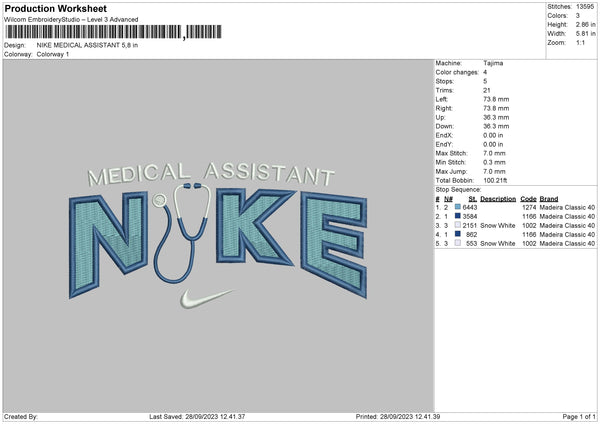Click the Page 1 of 1 footer text

579,416
